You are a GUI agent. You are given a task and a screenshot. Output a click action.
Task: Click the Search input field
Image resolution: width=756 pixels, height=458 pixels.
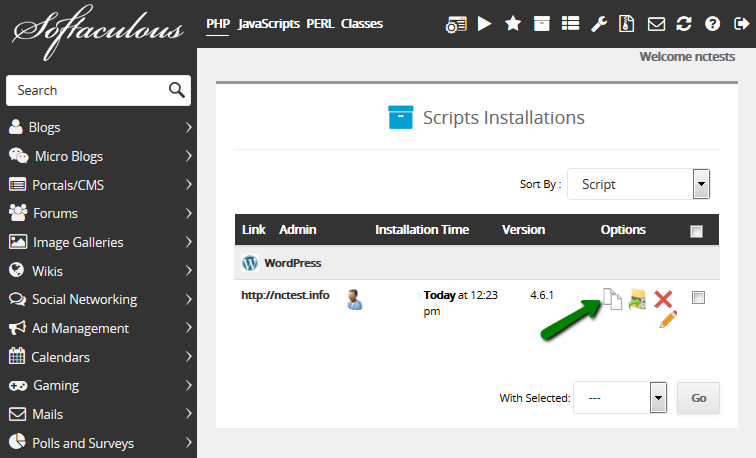click(x=88, y=90)
